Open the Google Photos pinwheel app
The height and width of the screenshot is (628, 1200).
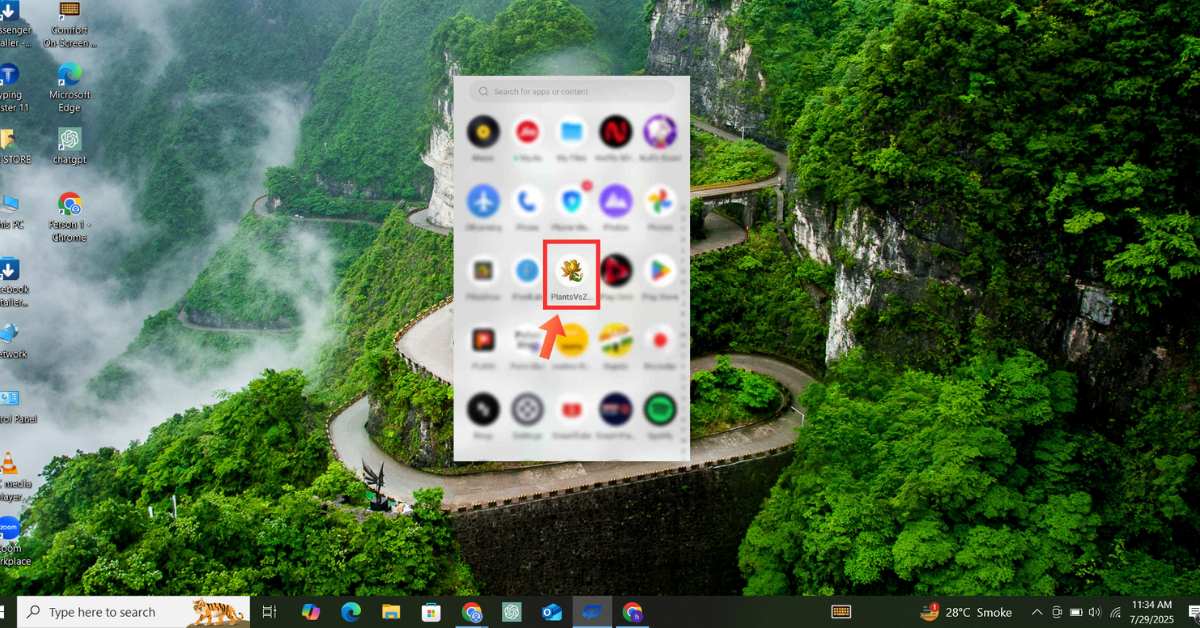coord(659,201)
